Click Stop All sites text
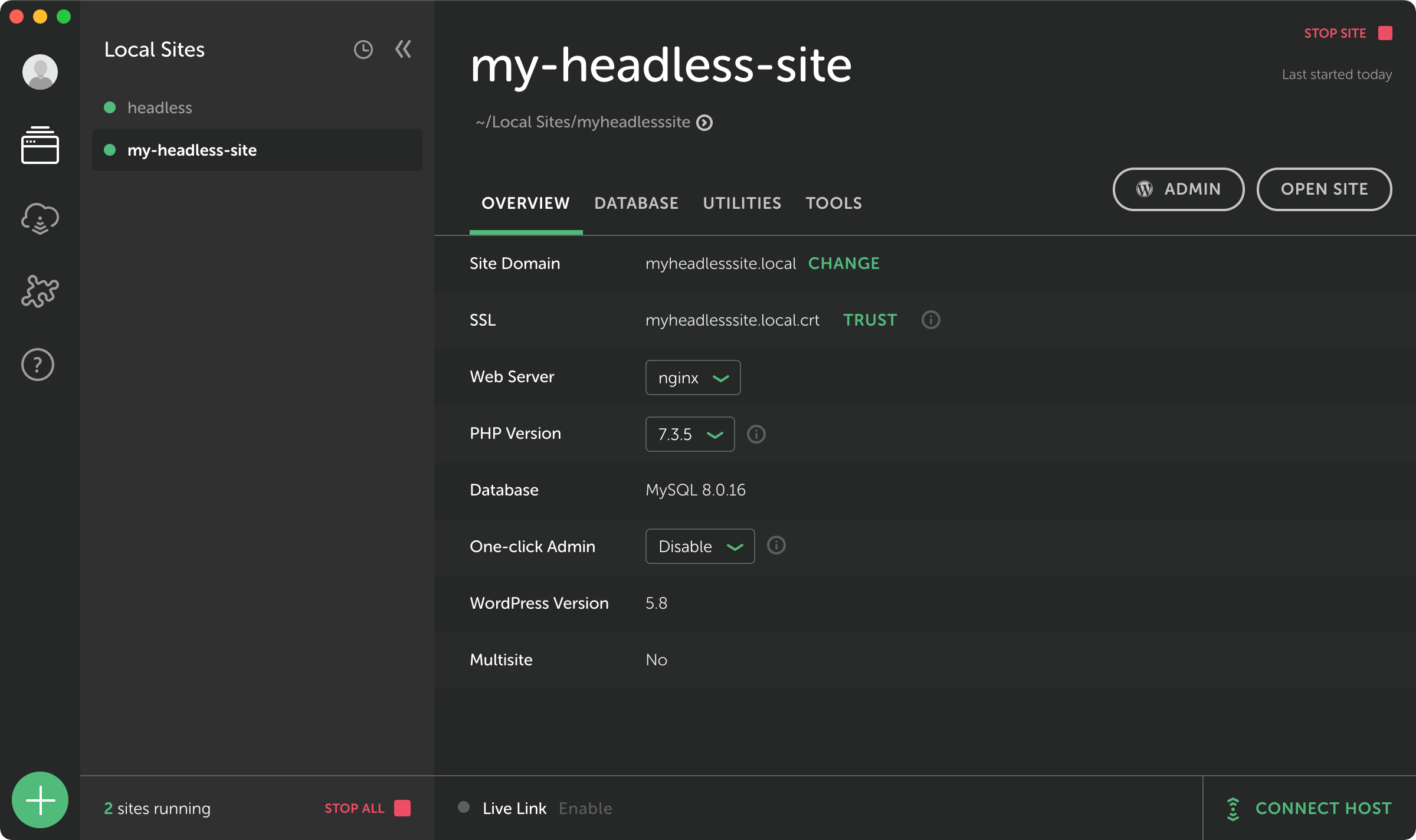The image size is (1416, 840). click(355, 808)
